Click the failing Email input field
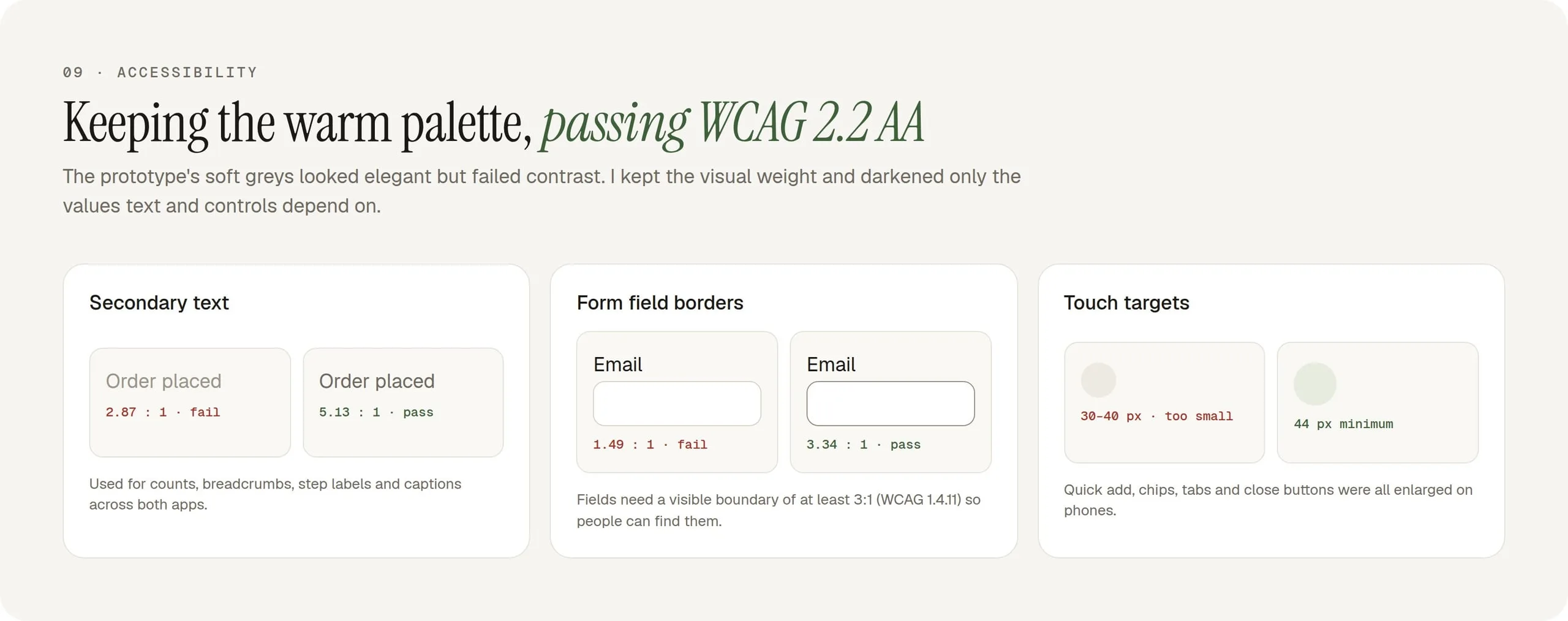The height and width of the screenshot is (621, 1568). tap(677, 404)
